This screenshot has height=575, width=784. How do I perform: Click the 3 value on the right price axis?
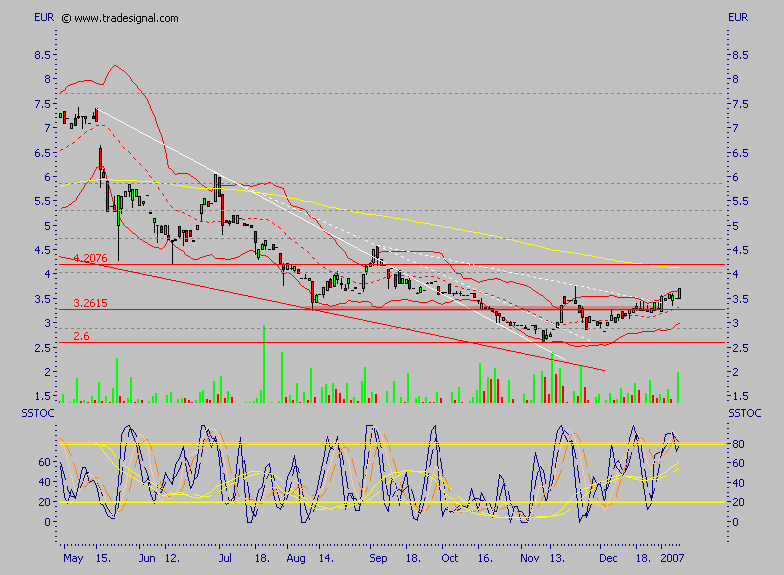coord(736,323)
